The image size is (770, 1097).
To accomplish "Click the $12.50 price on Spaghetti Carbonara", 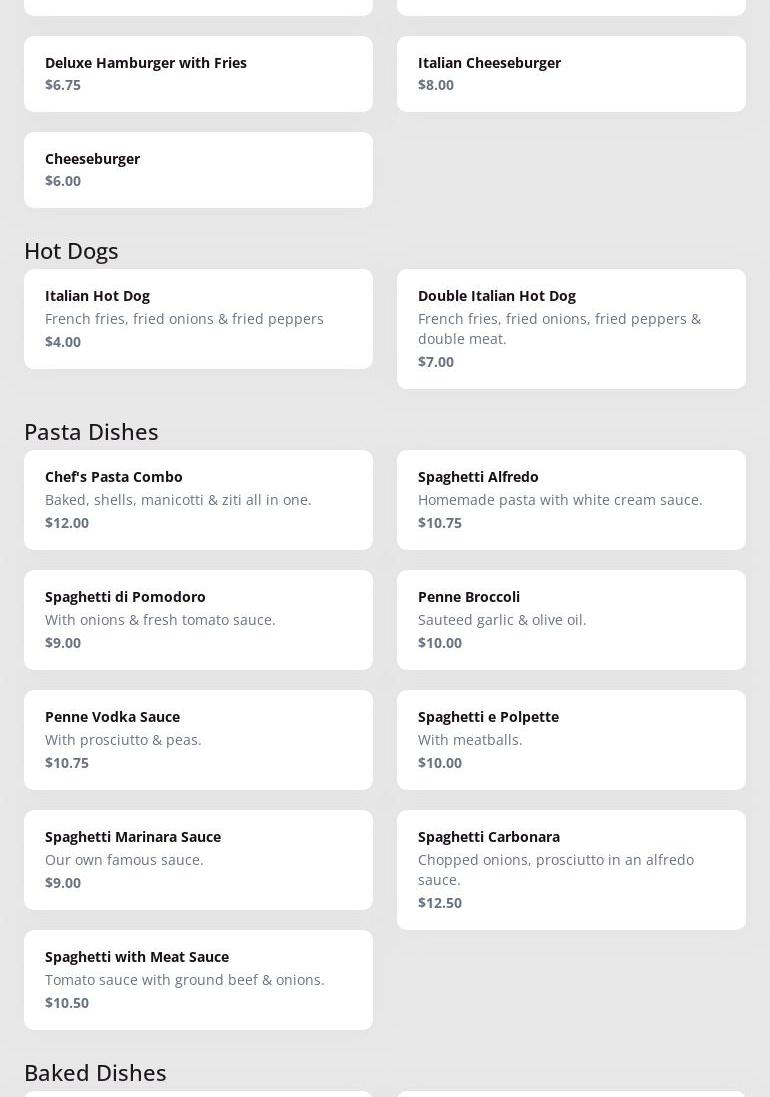I will [x=440, y=902].
